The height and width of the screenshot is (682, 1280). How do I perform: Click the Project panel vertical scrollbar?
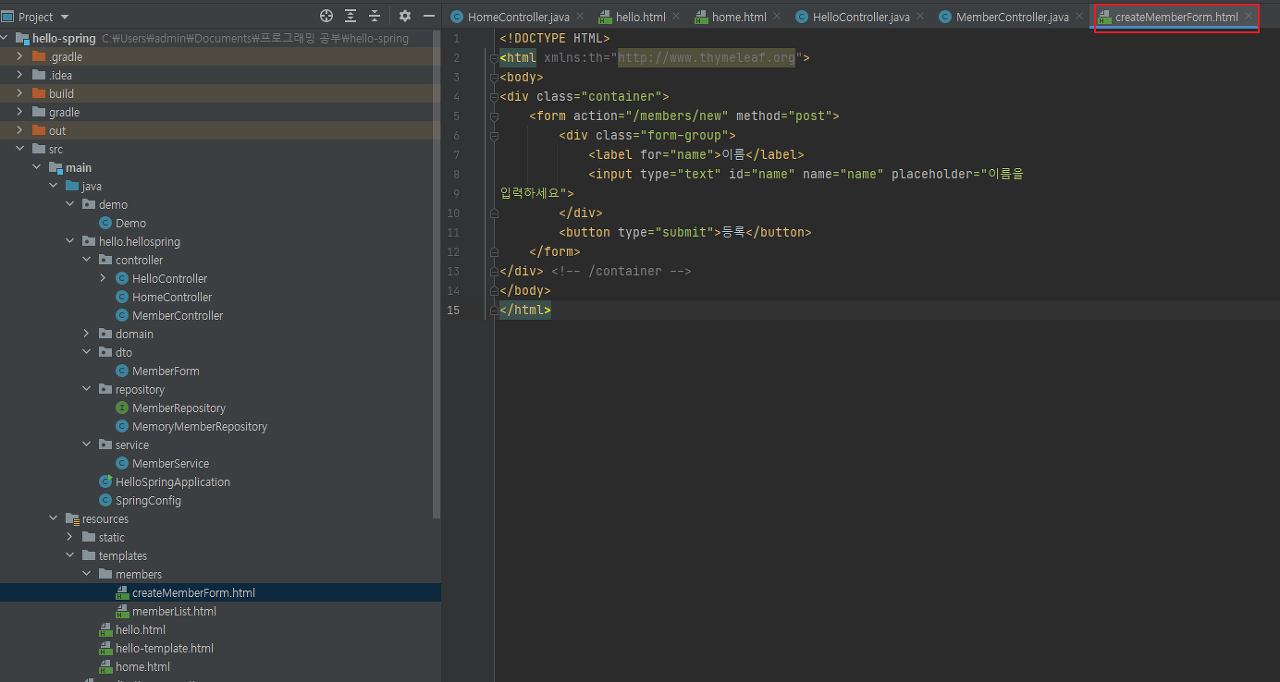click(436, 273)
